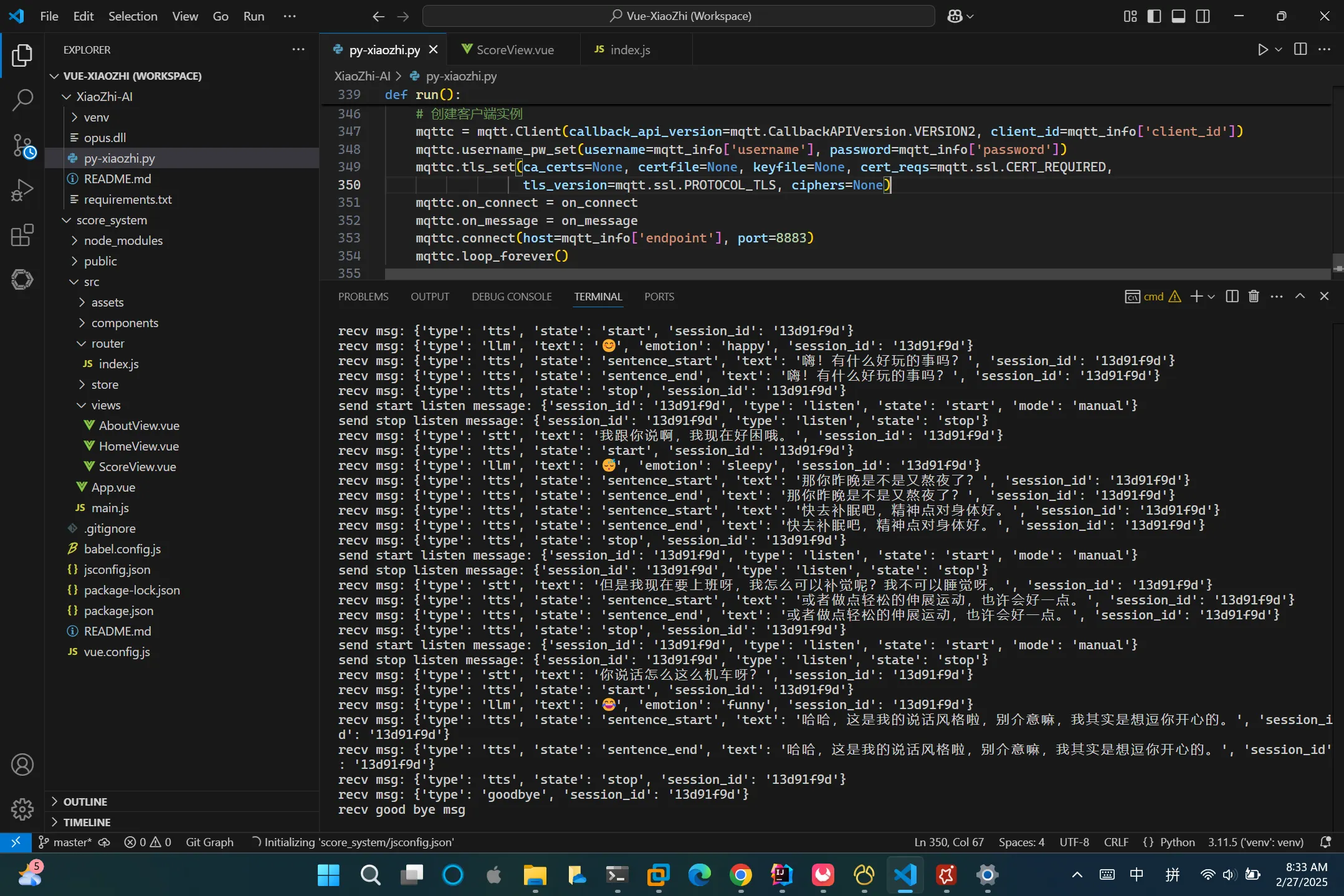Click the master branch indicator
Screen dimensions: 1344x896
coord(65,842)
